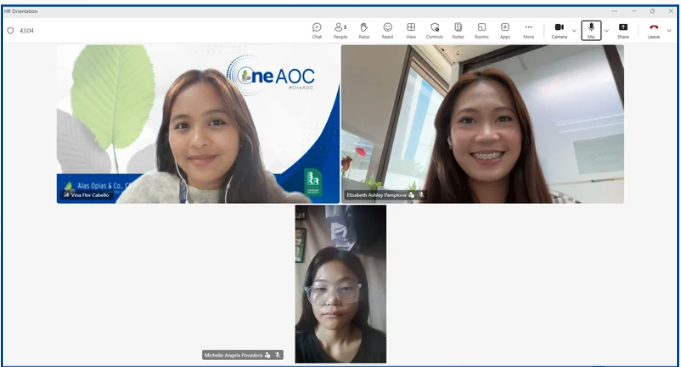Click the Michelle Angela Povadora name label
The height and width of the screenshot is (367, 681).
[234, 355]
